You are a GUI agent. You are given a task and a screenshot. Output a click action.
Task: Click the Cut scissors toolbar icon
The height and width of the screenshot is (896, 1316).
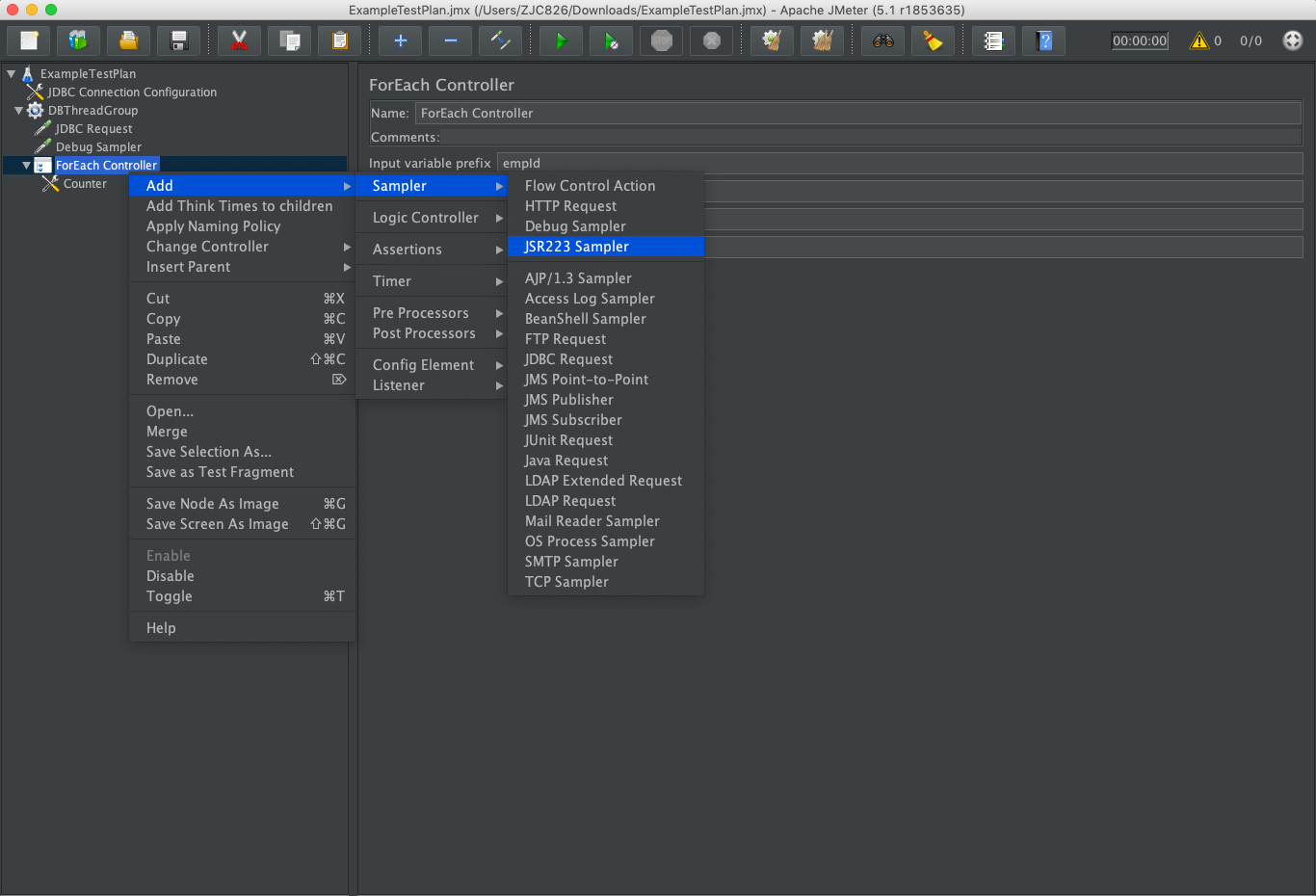(x=240, y=40)
